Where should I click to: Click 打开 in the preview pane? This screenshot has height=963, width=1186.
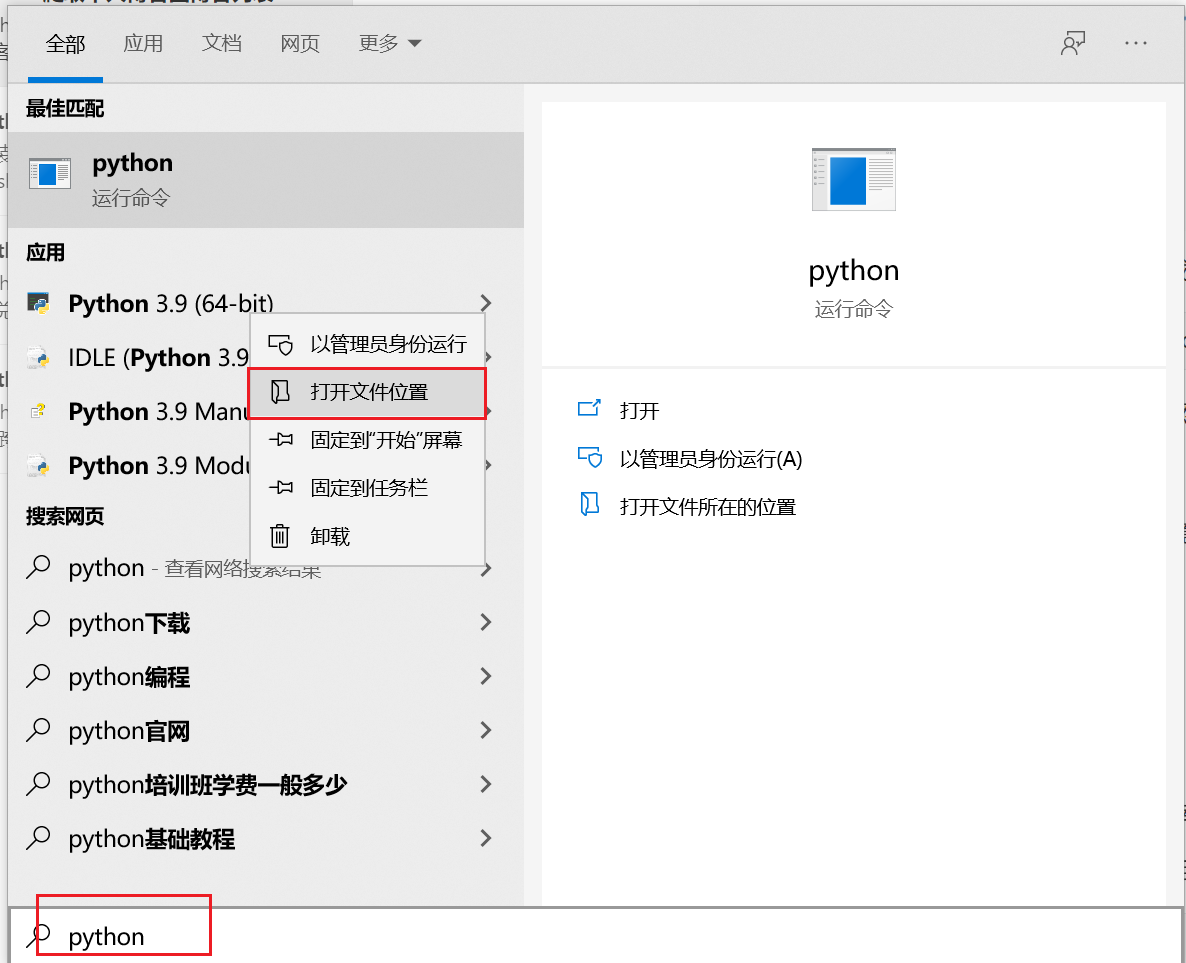point(639,411)
